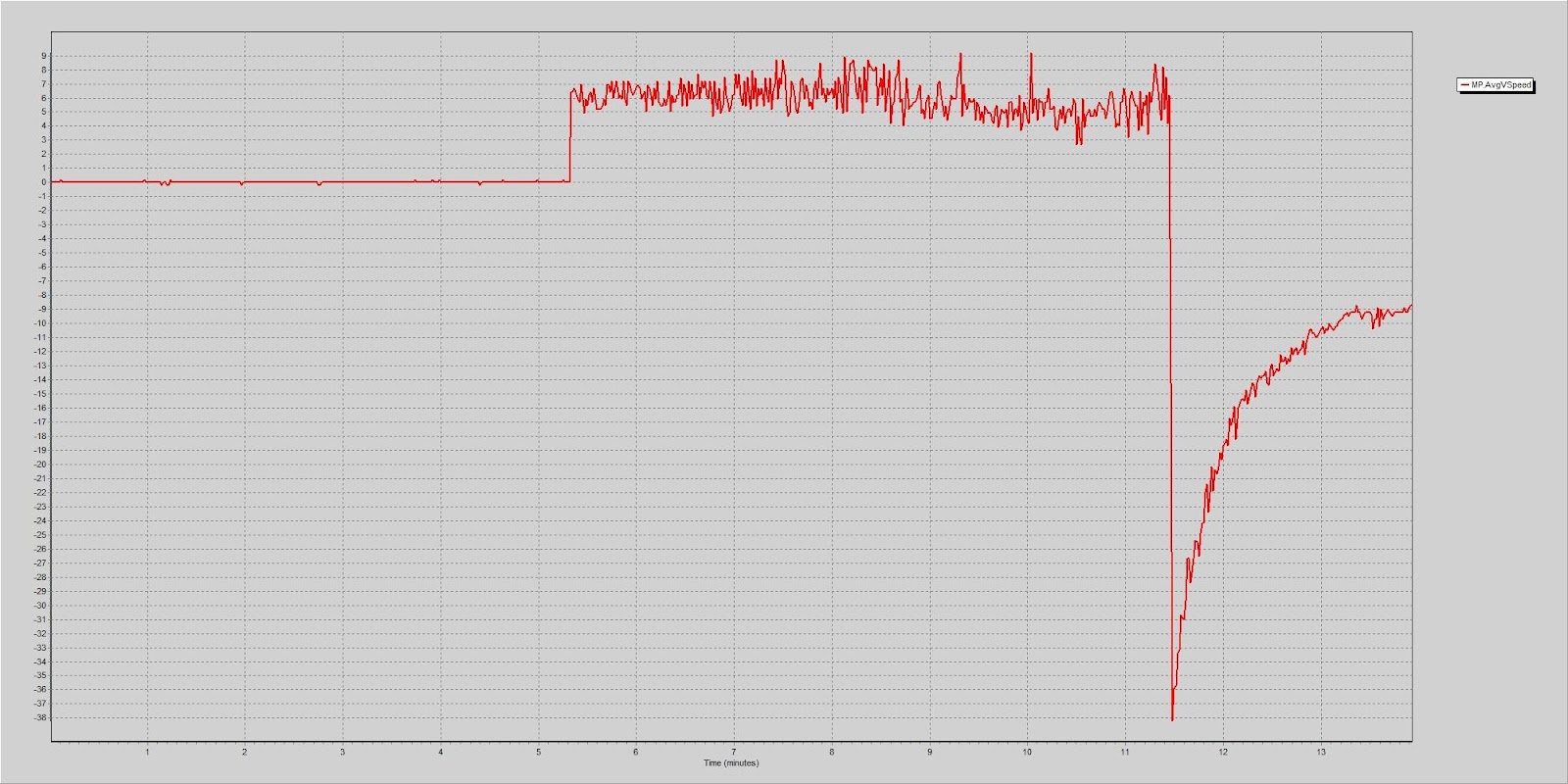Select the time axis tick label 11
This screenshot has height=784, width=1568.
point(1125,752)
